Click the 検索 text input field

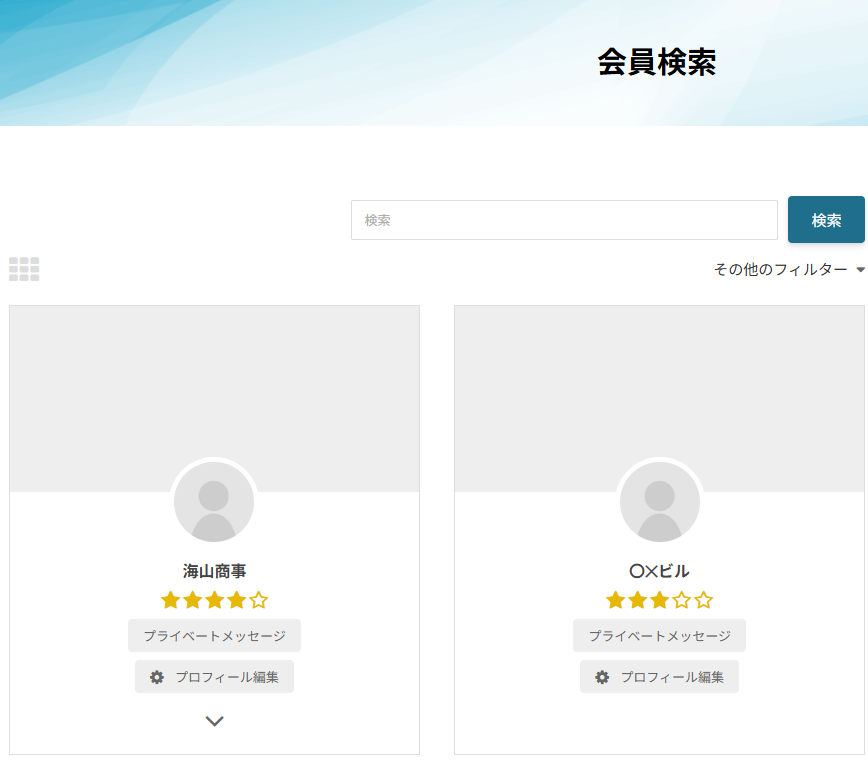[564, 220]
